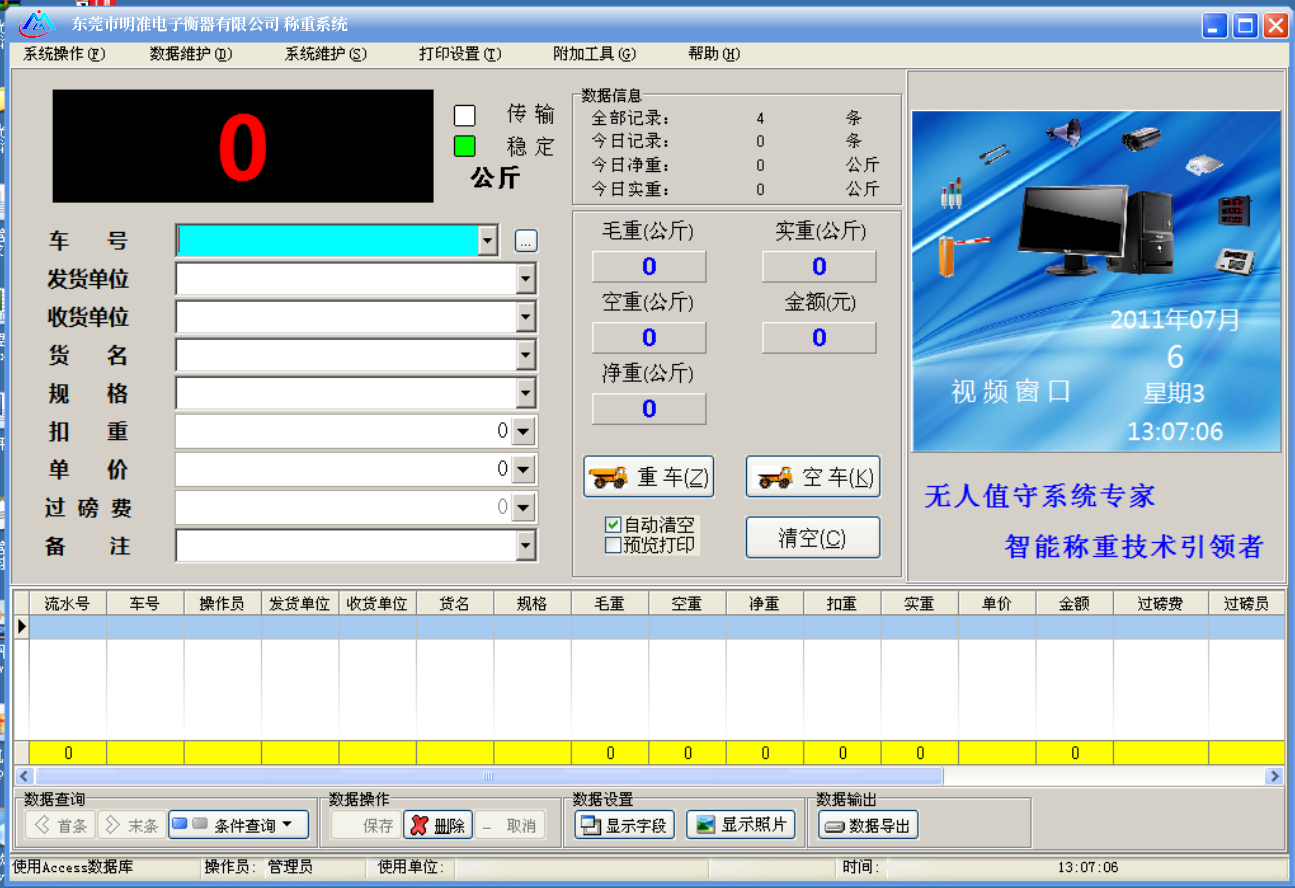Image resolution: width=1295 pixels, height=888 pixels.
Task: Click the 视频窗口 video preview image
Action: 1096,281
